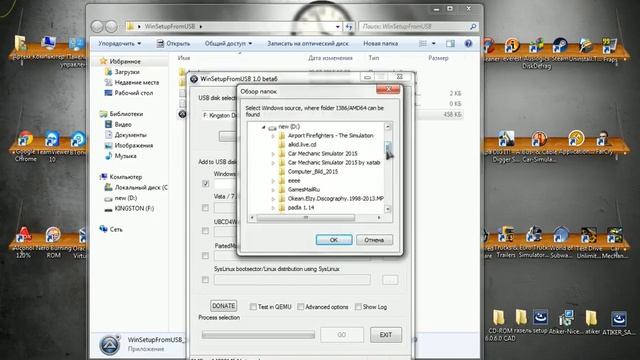Tick the Show Log checkbox
This screenshot has height=360, width=640.
[x=358, y=307]
